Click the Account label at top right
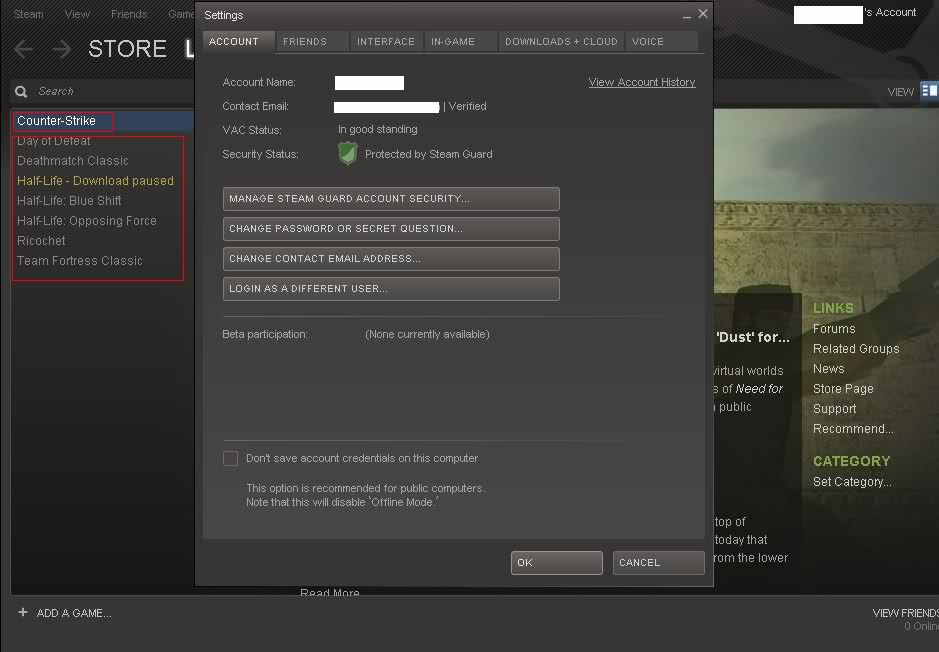Screen dimensions: 939x652 tap(890, 13)
